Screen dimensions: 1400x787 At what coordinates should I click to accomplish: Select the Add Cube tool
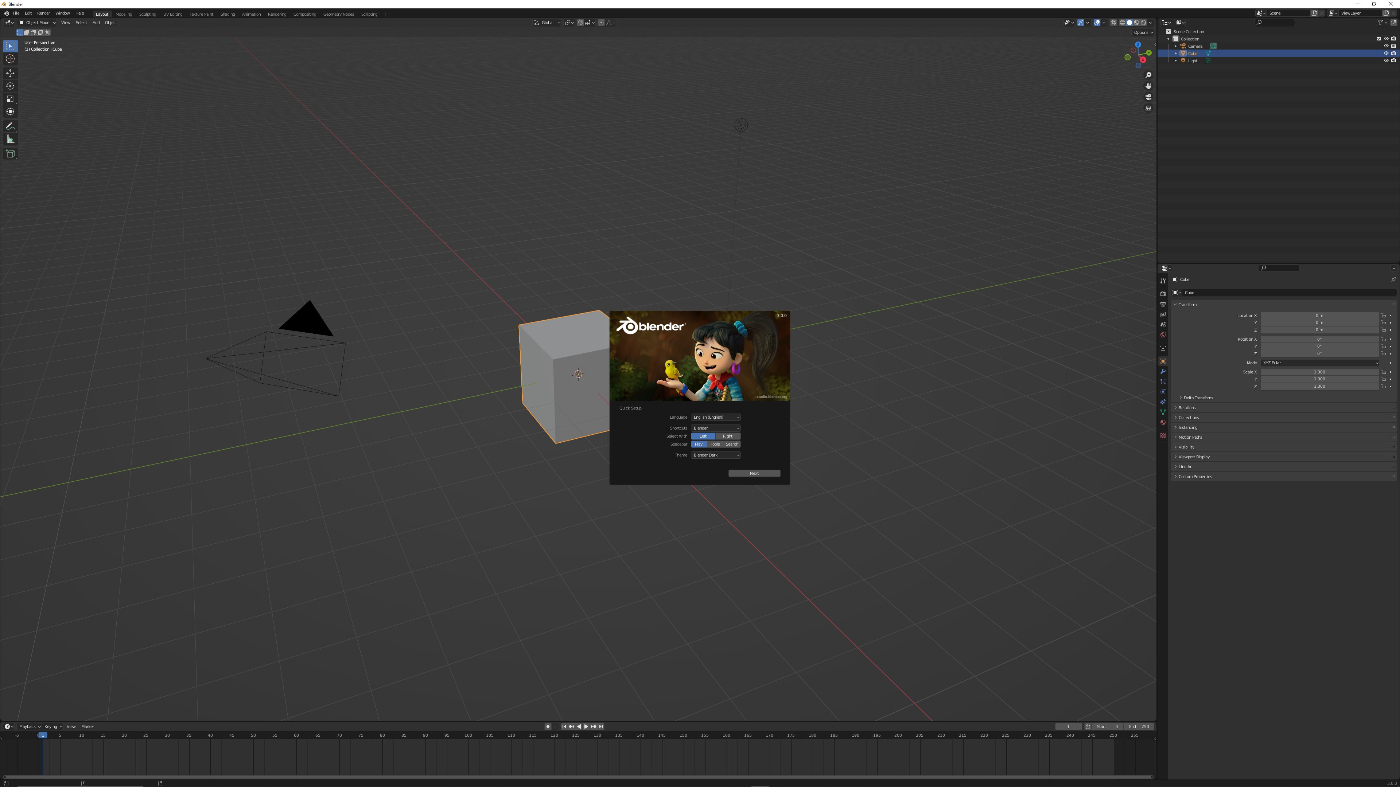(11, 153)
